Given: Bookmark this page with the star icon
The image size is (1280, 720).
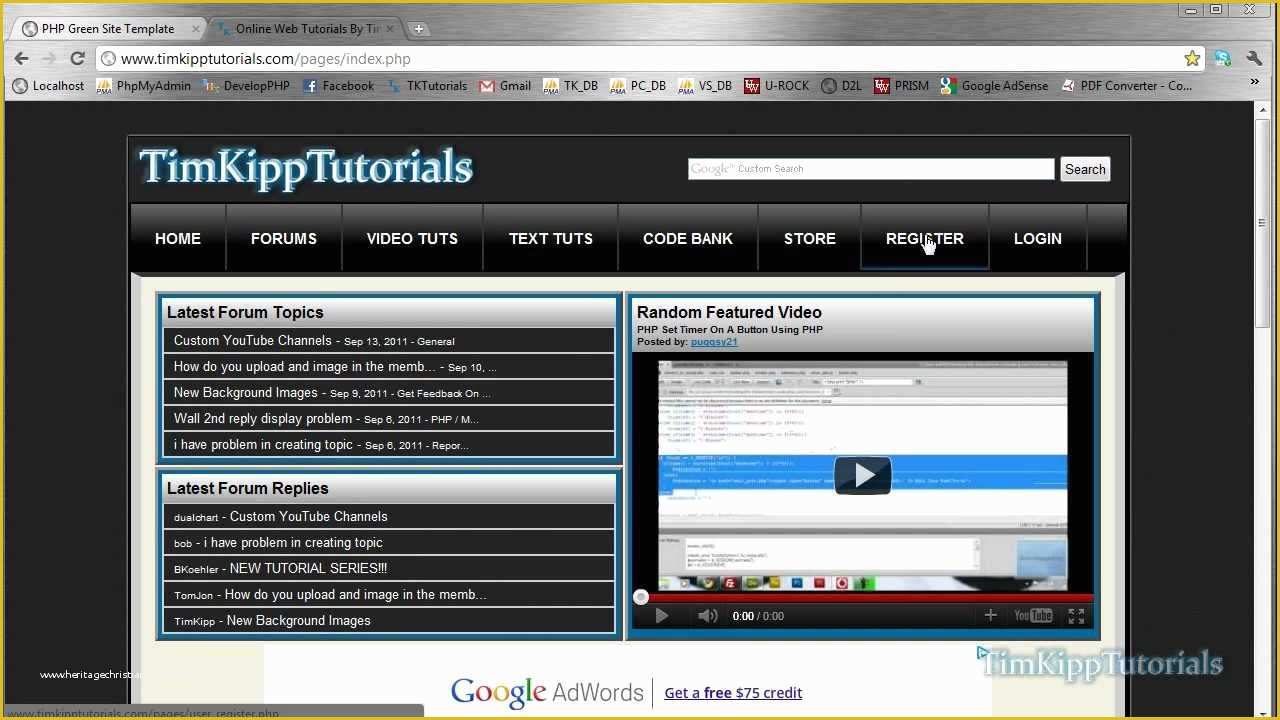Looking at the screenshot, I should (x=1191, y=58).
